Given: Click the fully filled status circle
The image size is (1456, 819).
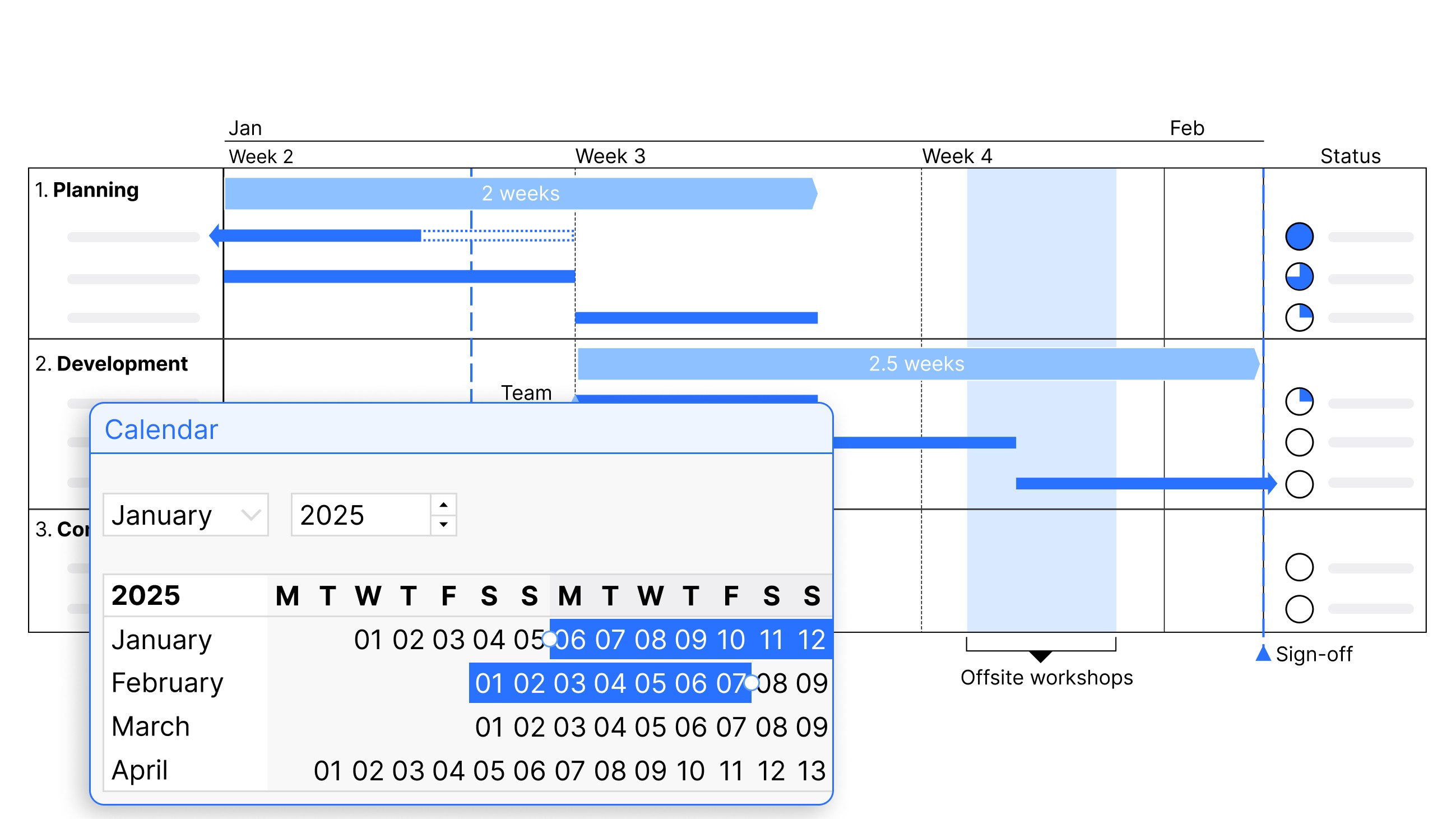Looking at the screenshot, I should (1299, 236).
